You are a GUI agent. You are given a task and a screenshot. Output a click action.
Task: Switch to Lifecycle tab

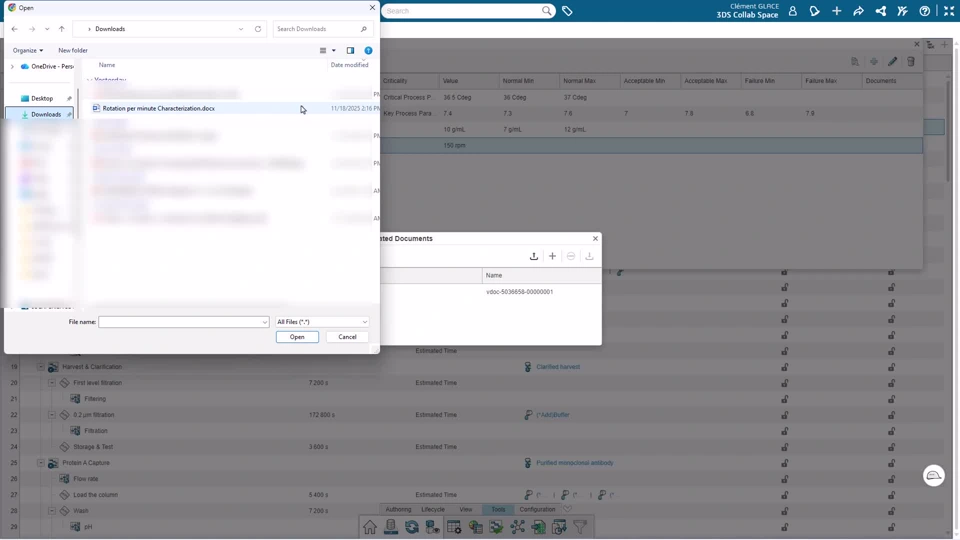[433, 509]
